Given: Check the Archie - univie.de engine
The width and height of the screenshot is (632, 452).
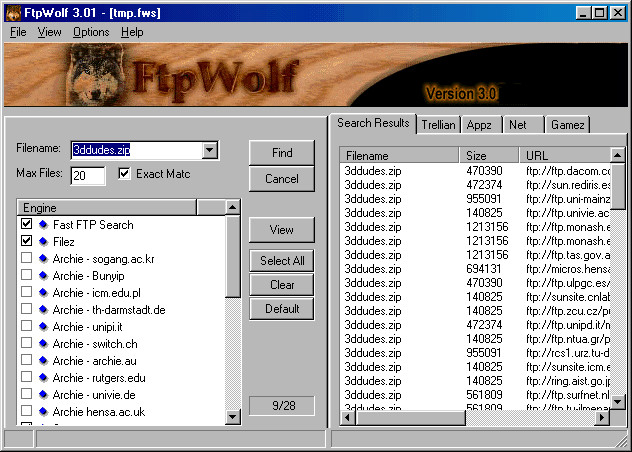Looking at the screenshot, I should (x=27, y=394).
